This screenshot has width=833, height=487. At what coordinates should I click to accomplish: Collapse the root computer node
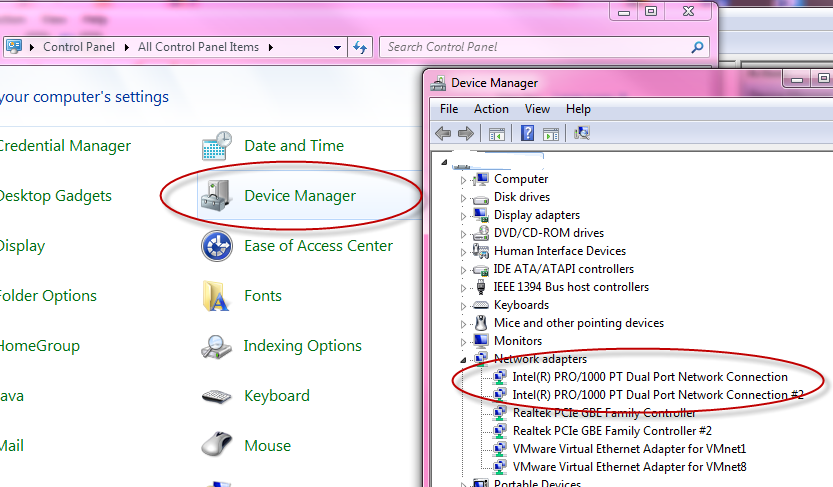coord(444,162)
